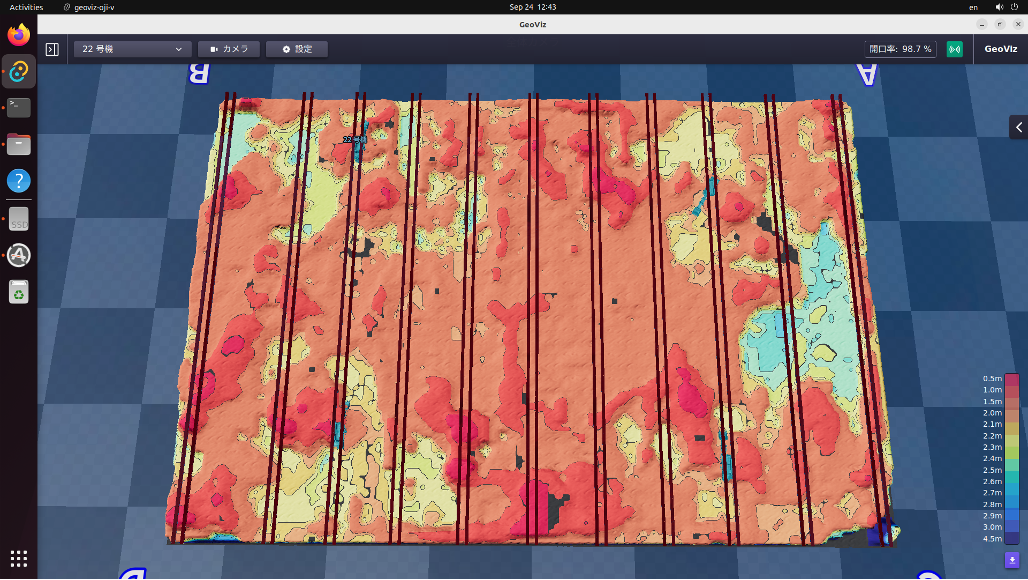Open the Help icon in dock
Screen dimensions: 1028x580
[19, 181]
